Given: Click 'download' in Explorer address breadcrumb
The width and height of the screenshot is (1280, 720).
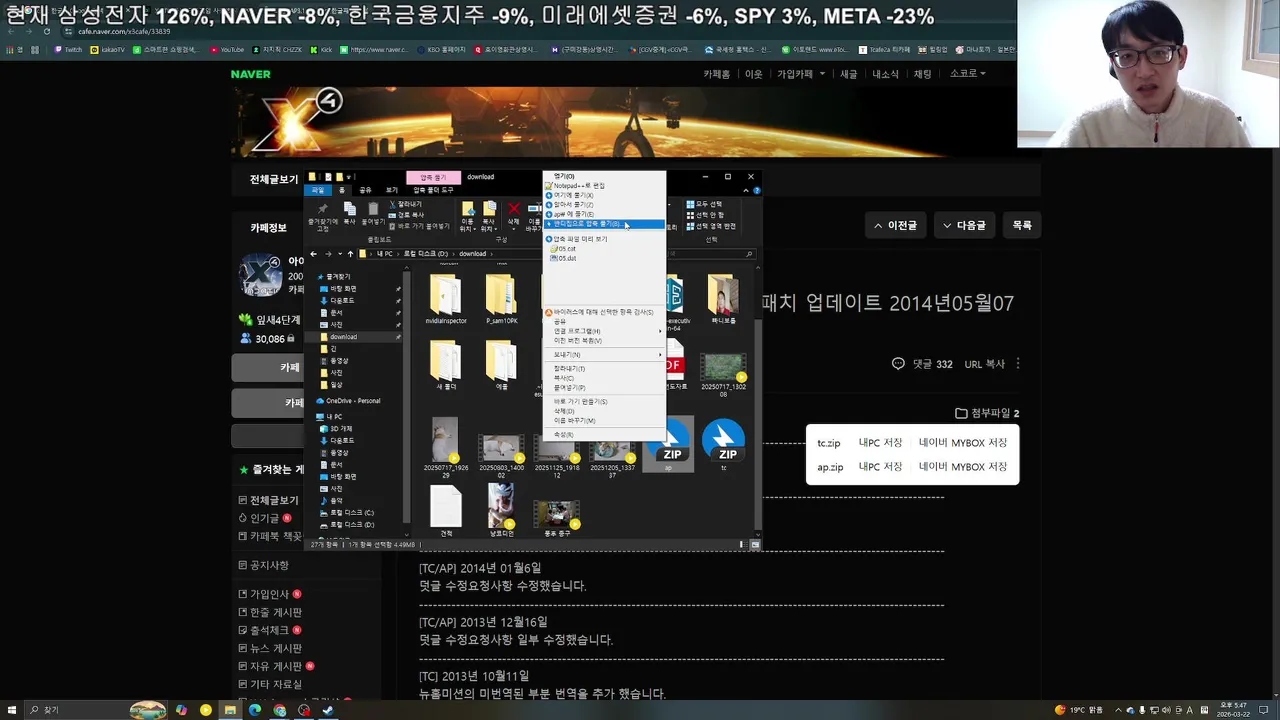Looking at the screenshot, I should point(472,254).
